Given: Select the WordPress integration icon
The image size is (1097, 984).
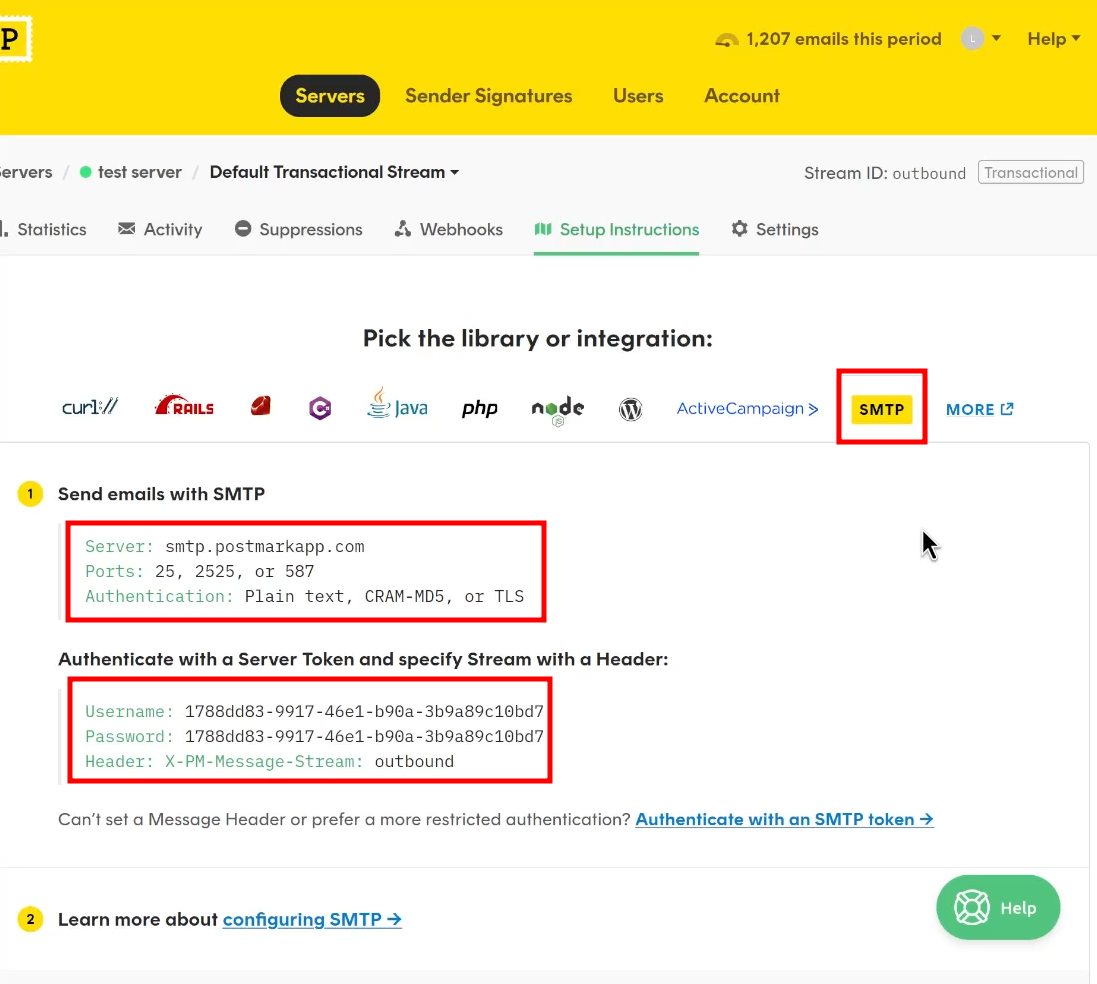Looking at the screenshot, I should coord(630,409).
